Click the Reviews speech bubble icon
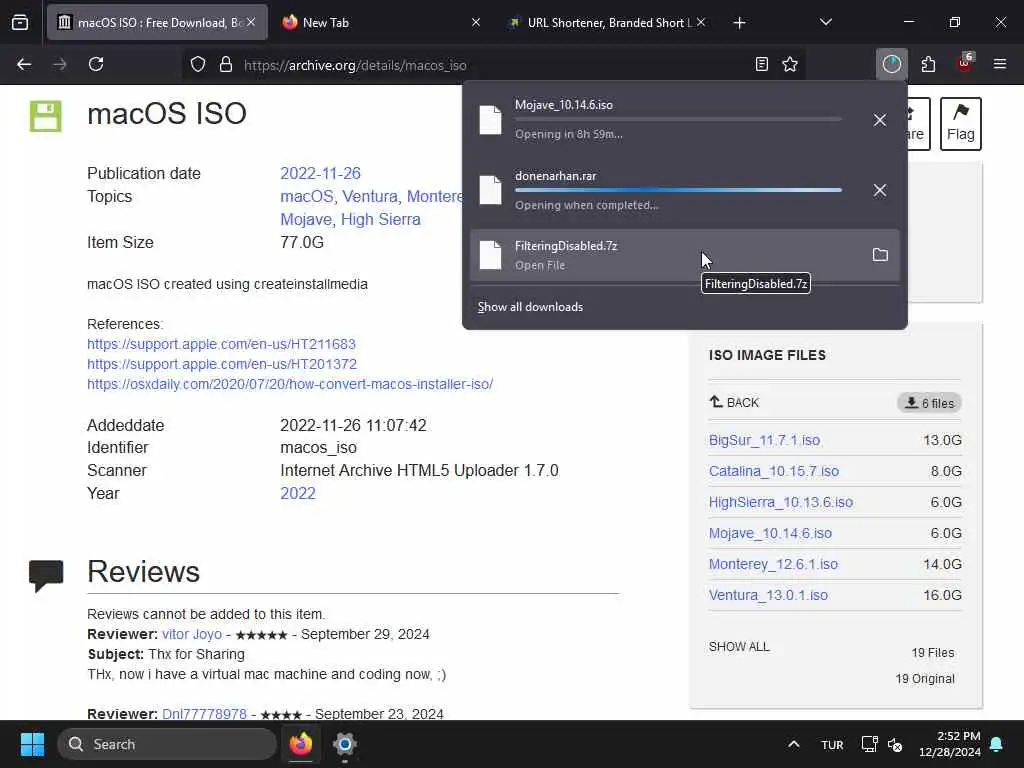Viewport: 1024px width, 768px height. tap(46, 575)
